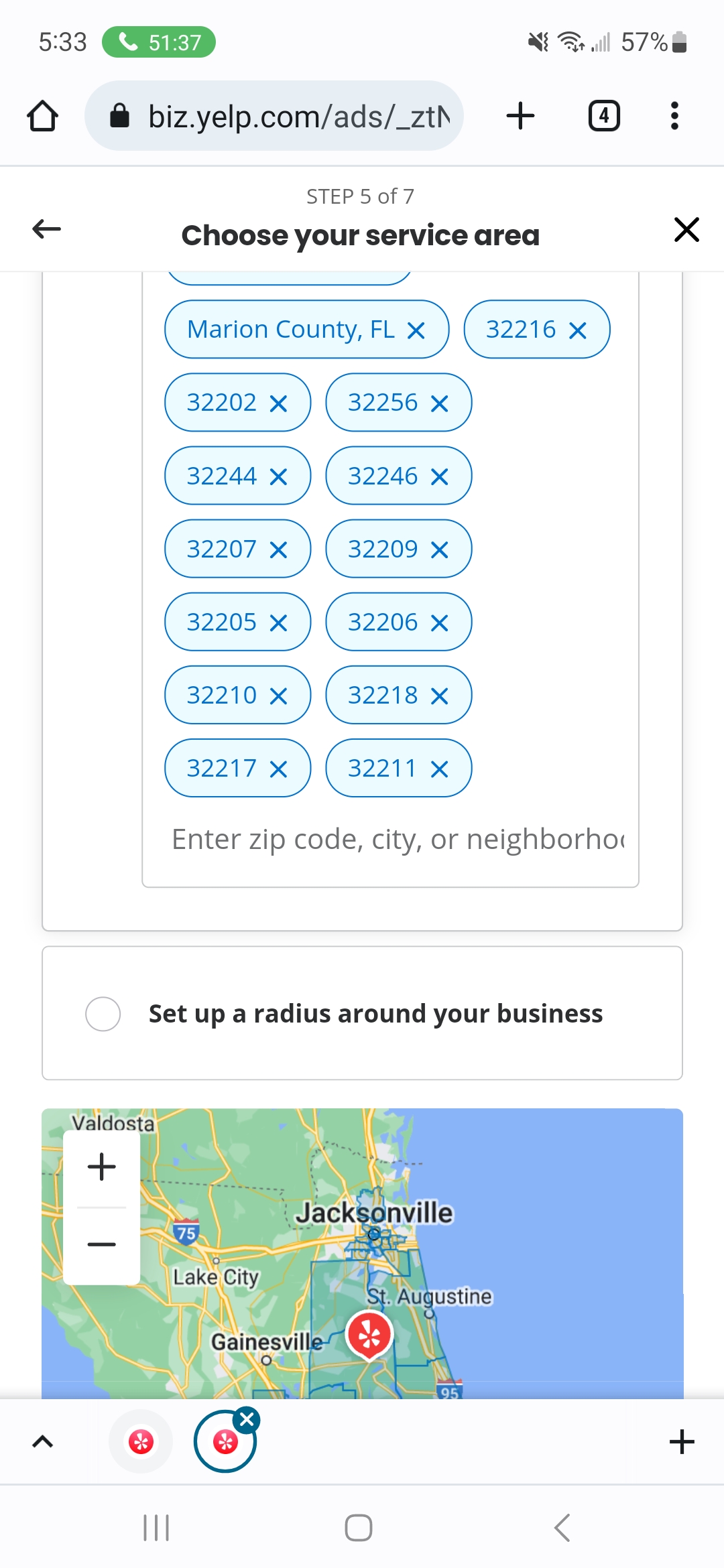
Task: Add new tab from bottom bar
Action: [682, 1441]
